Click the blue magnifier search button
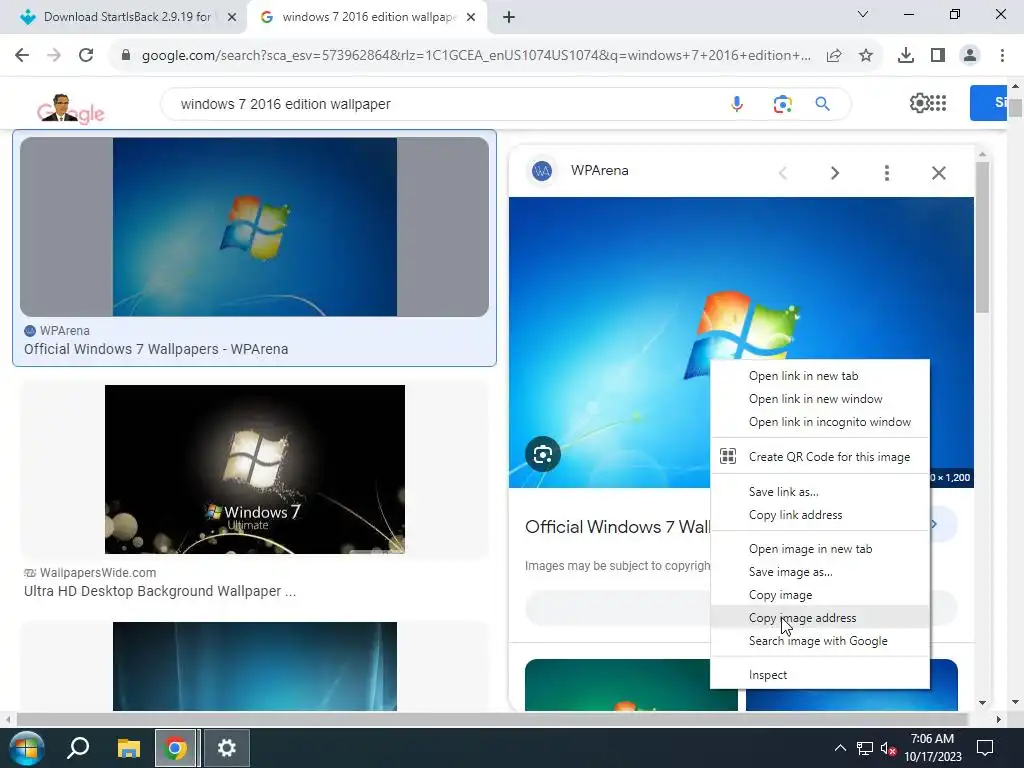Screen dimensions: 1024x768 [x=822, y=104]
